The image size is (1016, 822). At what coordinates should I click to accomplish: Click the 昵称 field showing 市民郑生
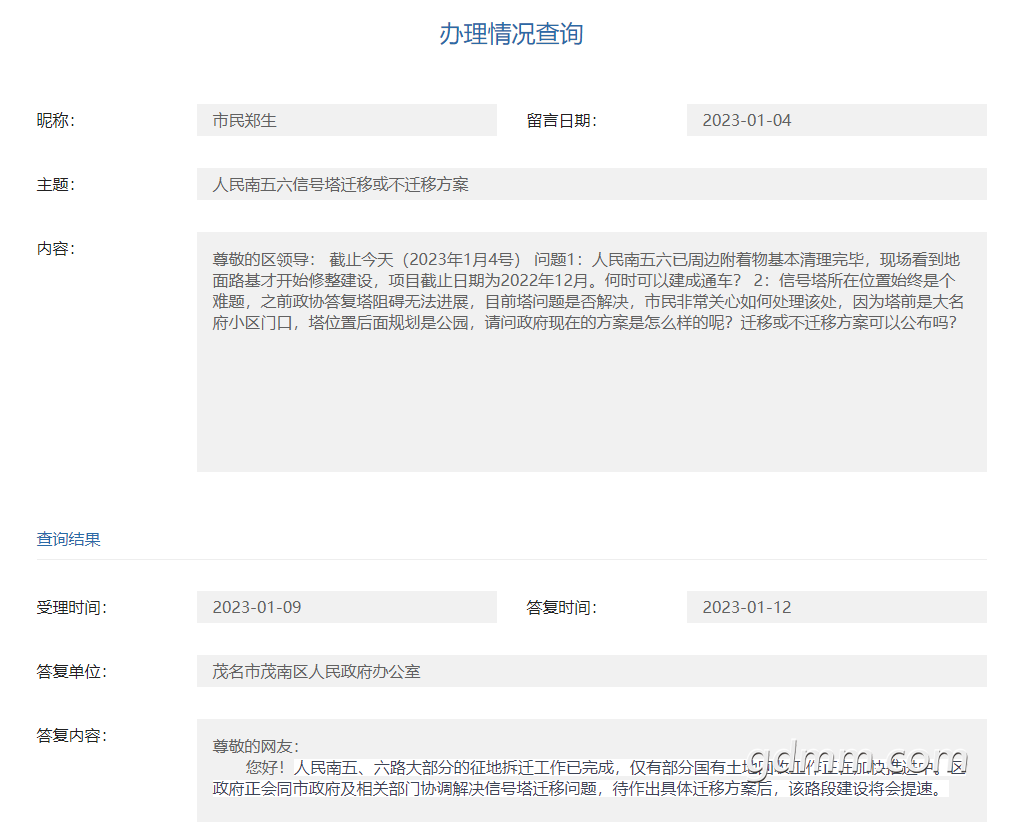[x=346, y=120]
